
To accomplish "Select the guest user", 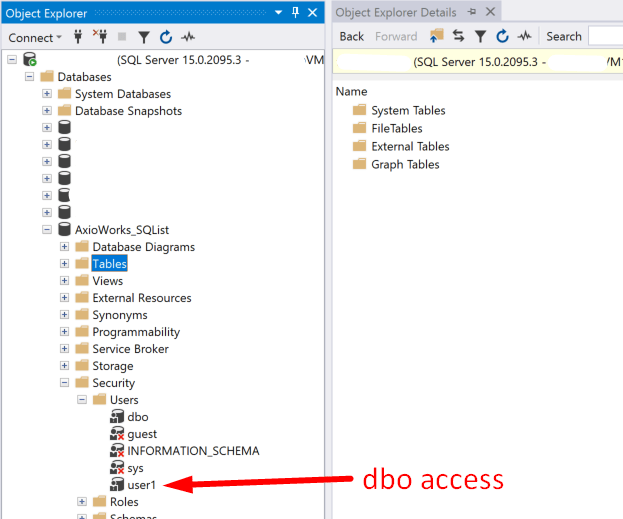I will (142, 434).
